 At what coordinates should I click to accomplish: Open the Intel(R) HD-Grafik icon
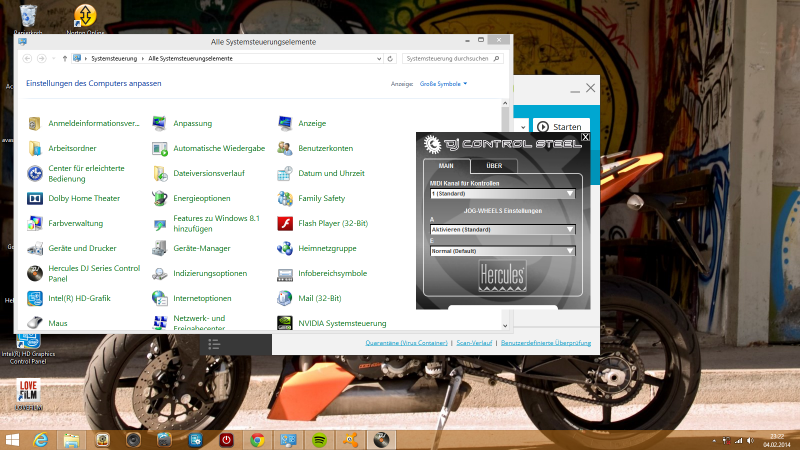(35, 298)
